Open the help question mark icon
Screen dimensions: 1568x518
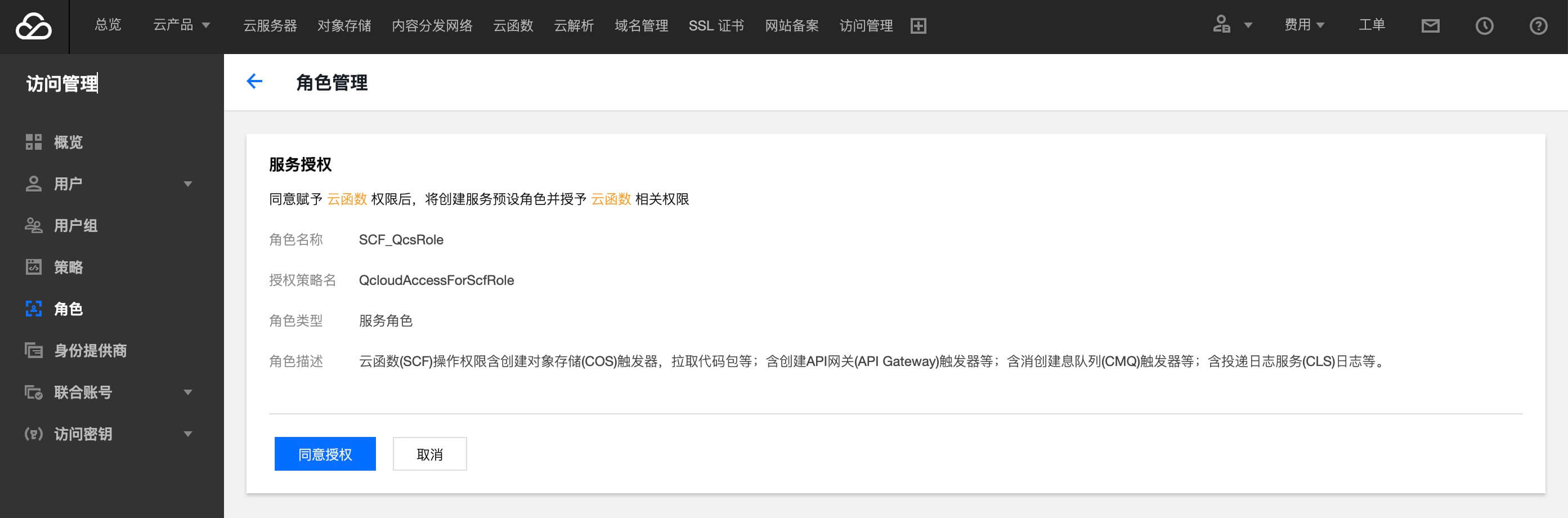tap(1538, 25)
